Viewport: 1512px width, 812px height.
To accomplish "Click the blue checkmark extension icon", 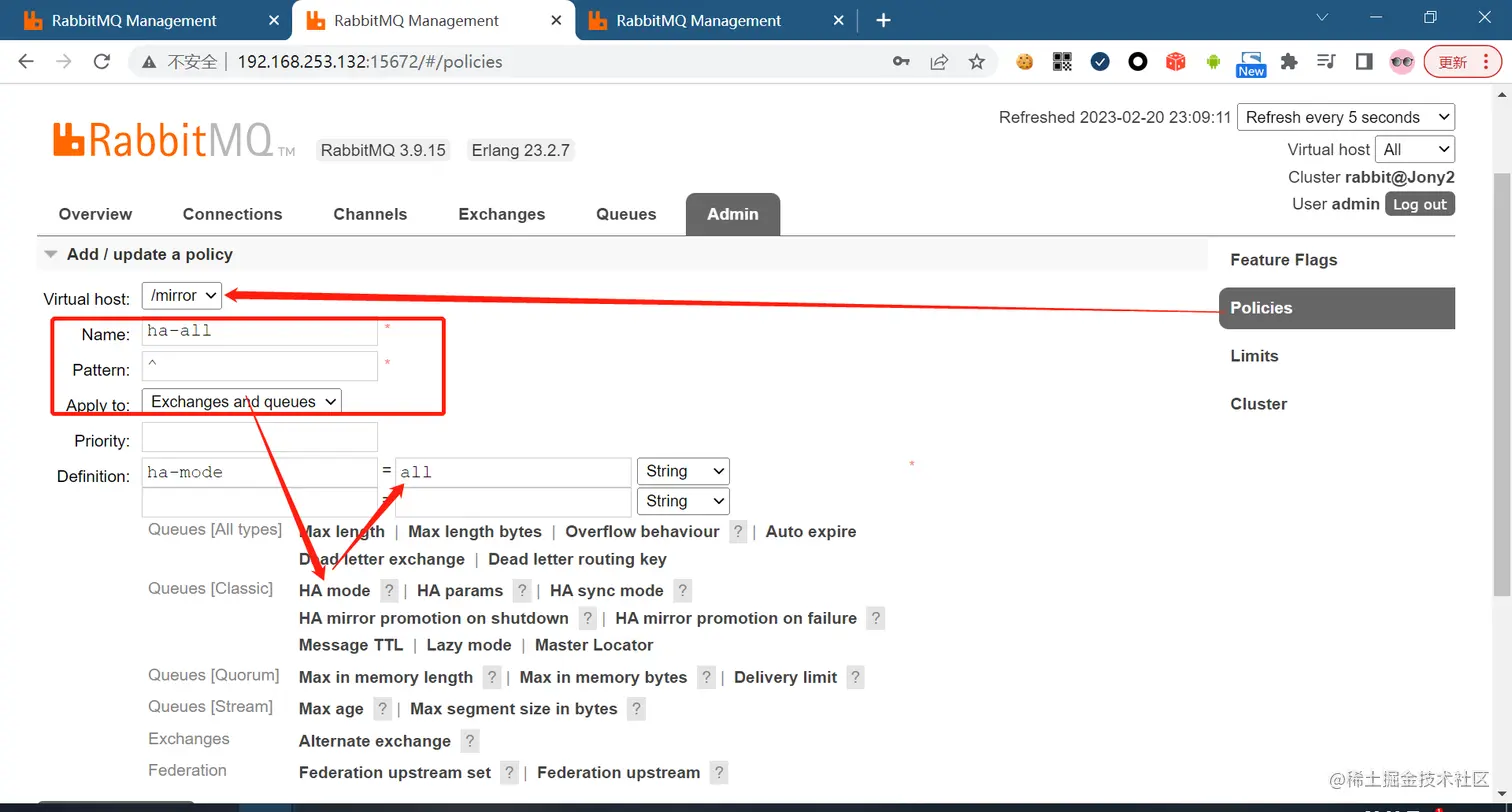I will (x=1100, y=62).
